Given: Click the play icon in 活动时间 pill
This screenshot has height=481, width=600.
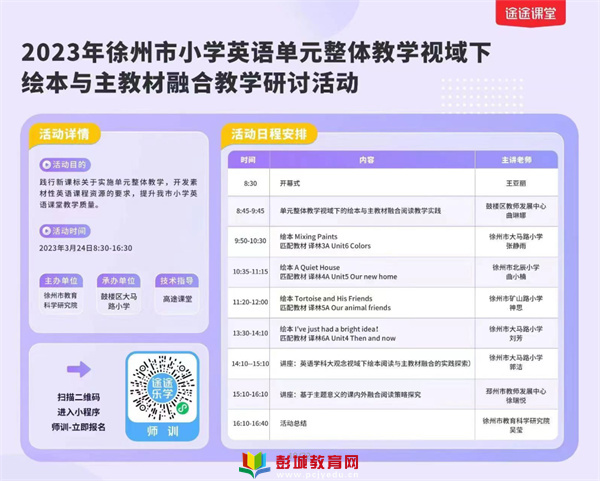Looking at the screenshot, I should (47, 231).
